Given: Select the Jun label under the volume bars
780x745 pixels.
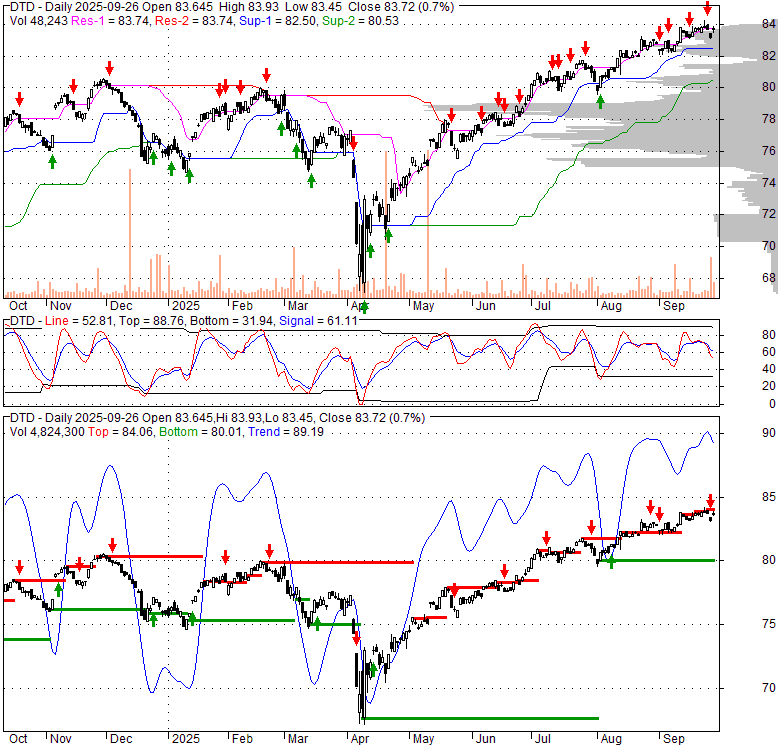Looking at the screenshot, I should pos(486,306).
